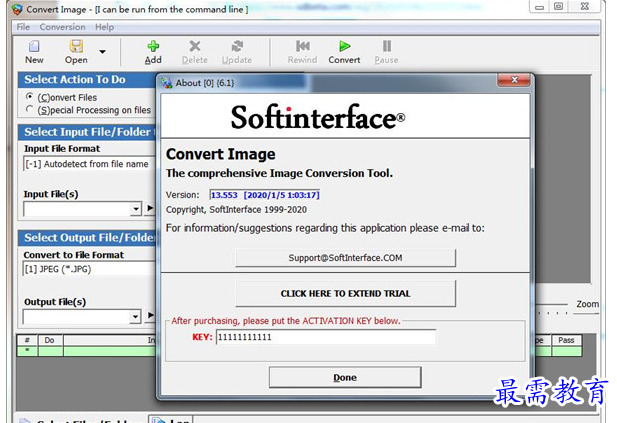Image resolution: width=617 pixels, height=423 pixels.
Task: Click the version number text field
Action: coord(265,195)
